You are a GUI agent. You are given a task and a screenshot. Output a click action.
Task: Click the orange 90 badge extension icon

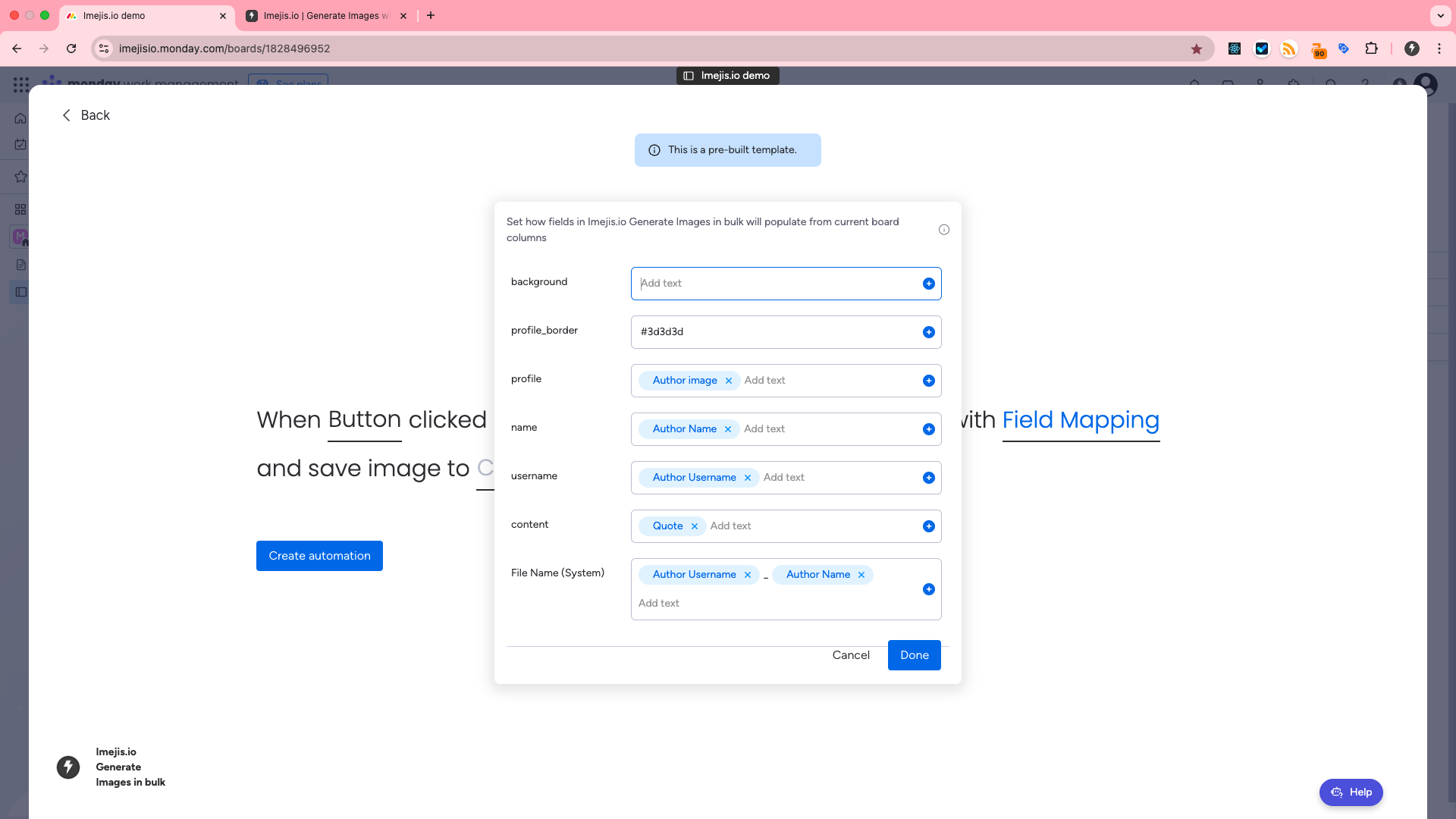pyautogui.click(x=1318, y=50)
